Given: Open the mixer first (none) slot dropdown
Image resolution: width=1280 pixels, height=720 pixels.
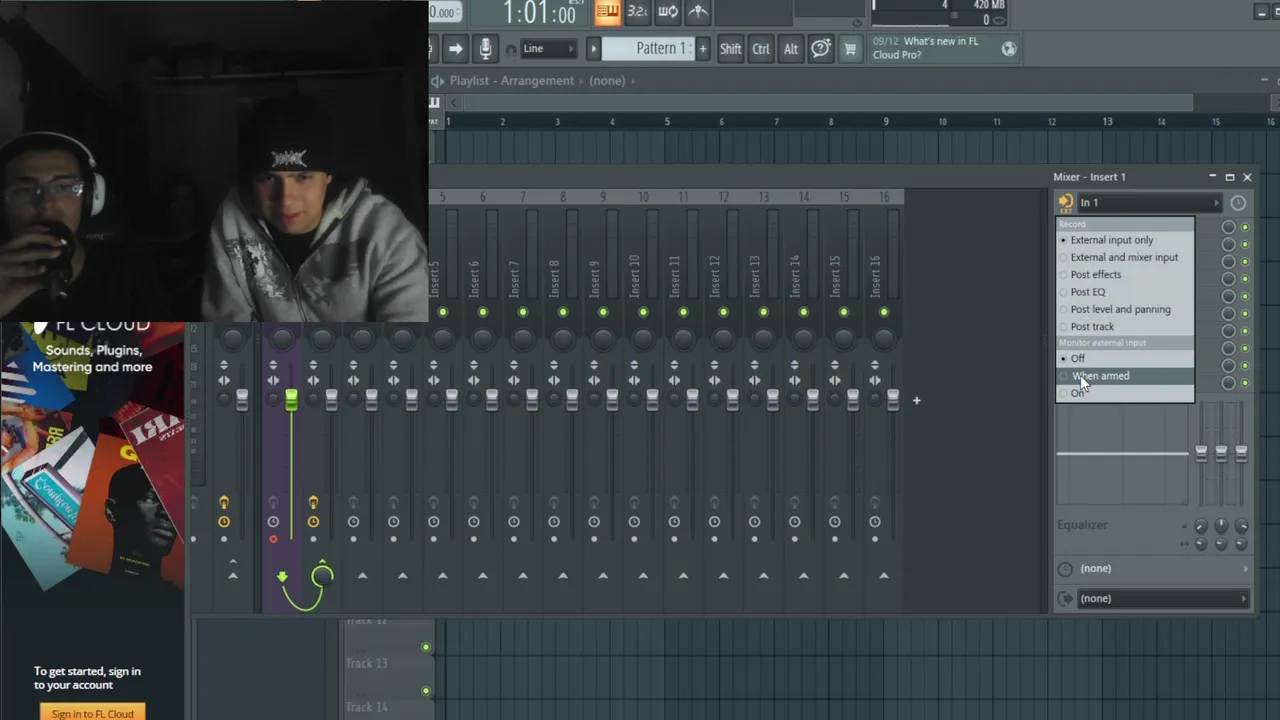Looking at the screenshot, I should click(x=1162, y=569).
